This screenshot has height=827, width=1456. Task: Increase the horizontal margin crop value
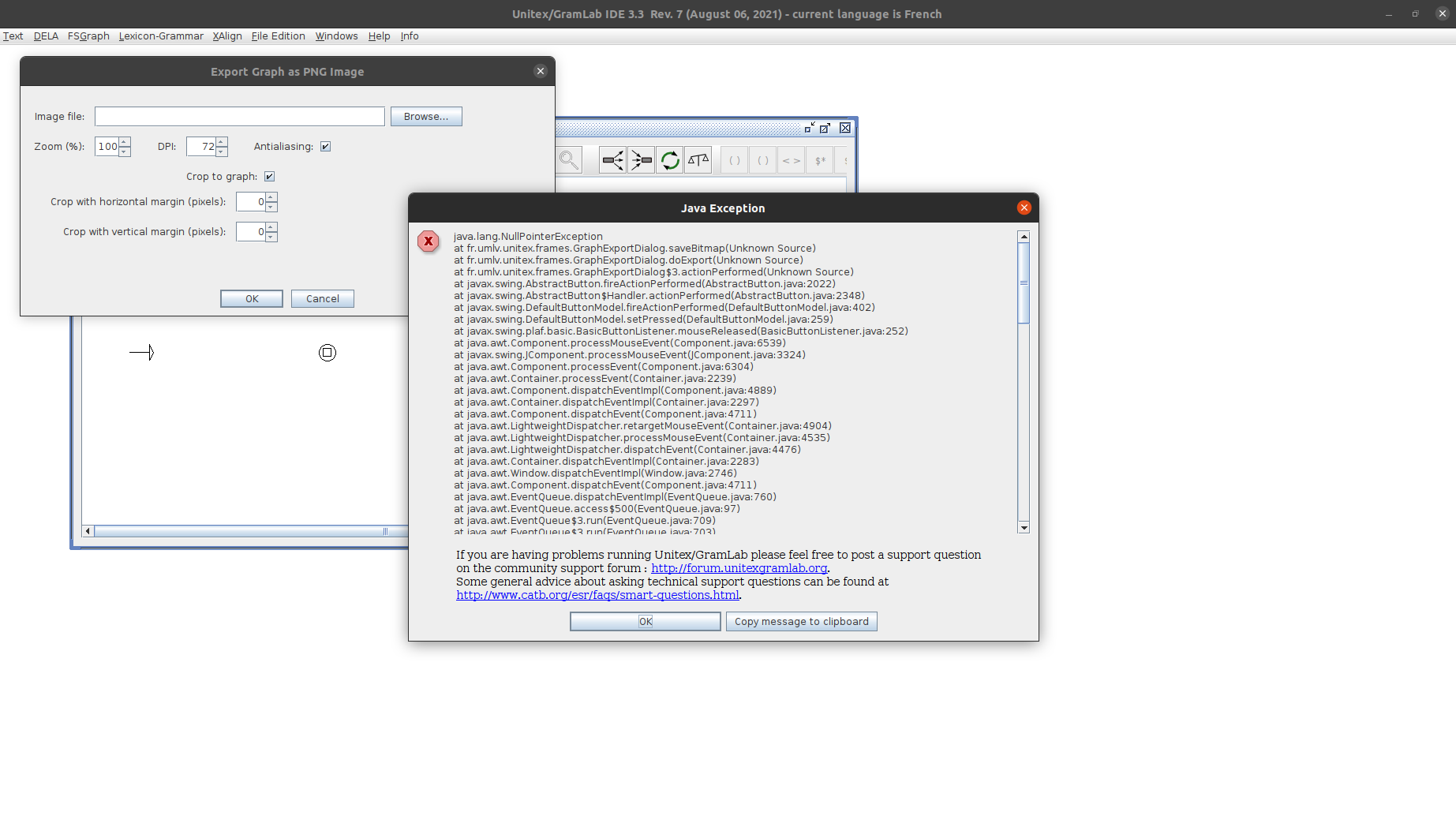tap(271, 197)
